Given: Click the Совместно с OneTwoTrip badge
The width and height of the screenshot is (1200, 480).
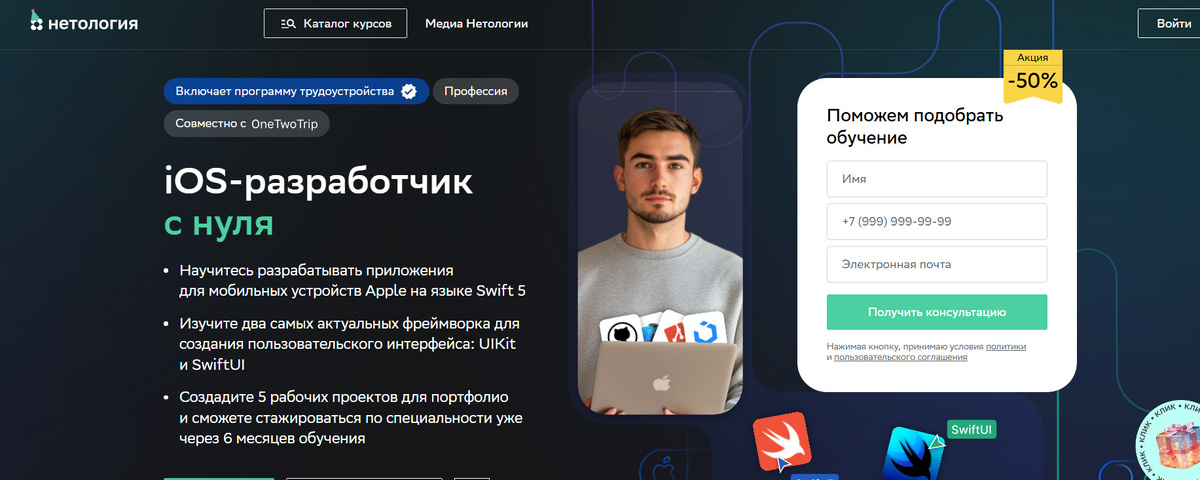Looking at the screenshot, I should [247, 123].
